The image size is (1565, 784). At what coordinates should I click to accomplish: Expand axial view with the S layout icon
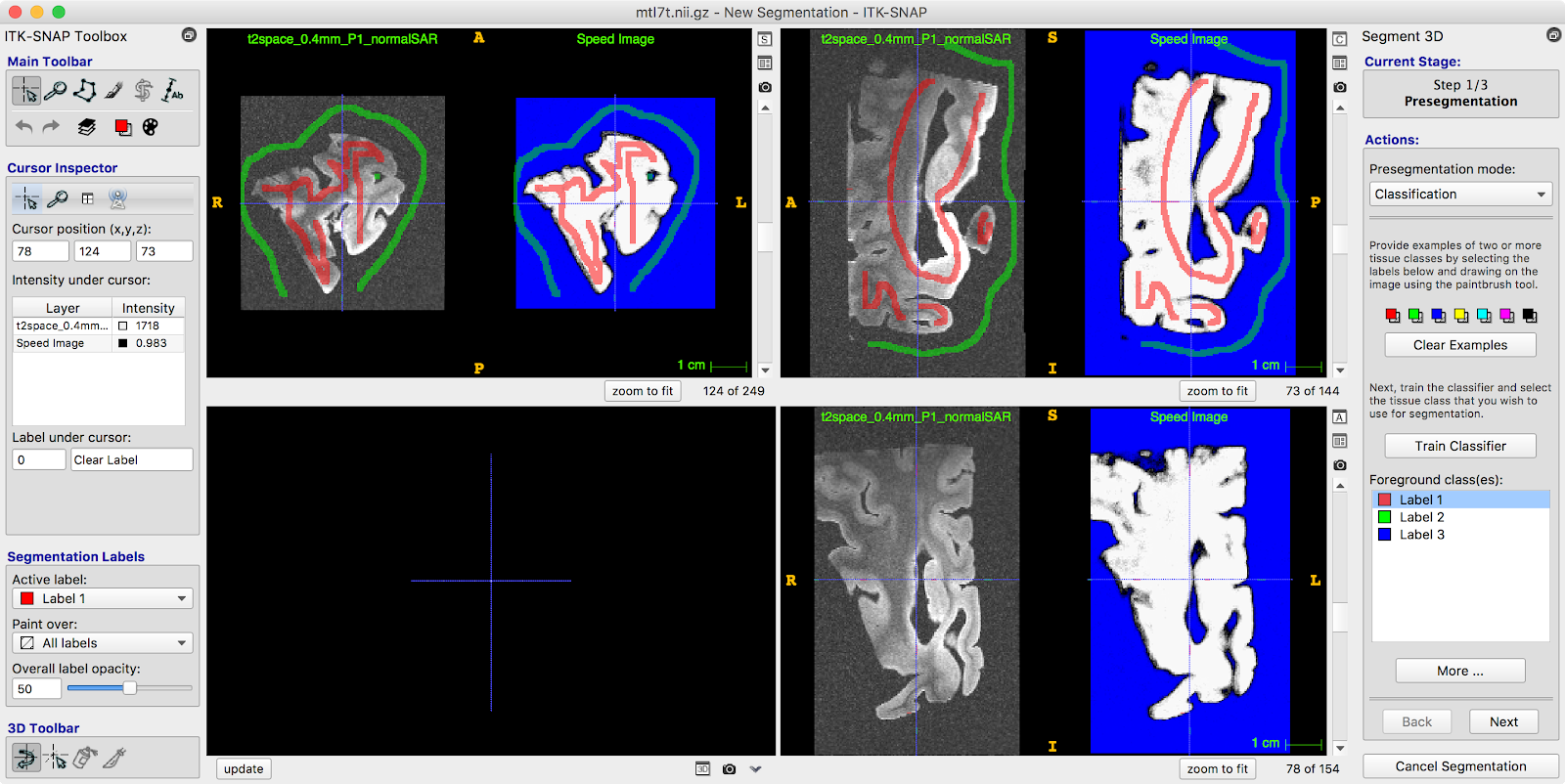pos(765,39)
